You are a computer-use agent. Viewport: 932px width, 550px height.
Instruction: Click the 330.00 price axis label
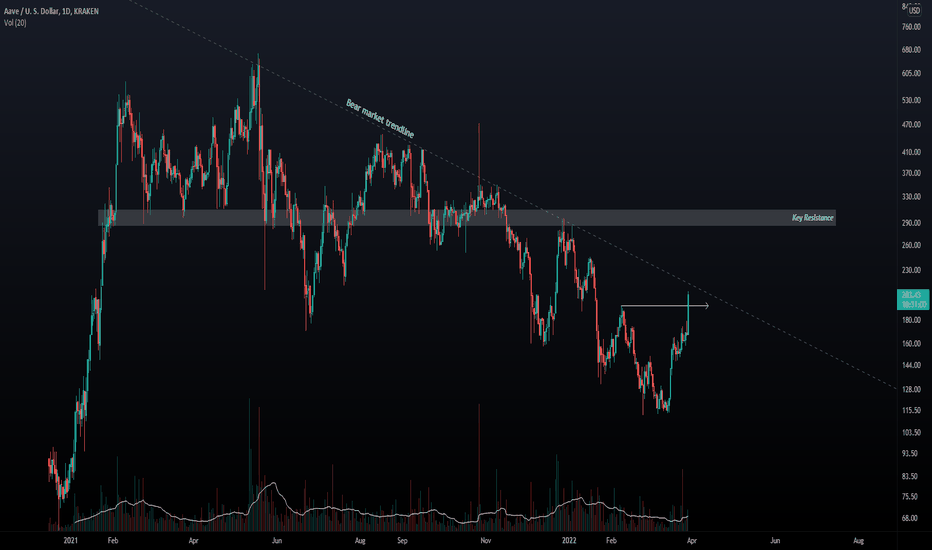911,197
